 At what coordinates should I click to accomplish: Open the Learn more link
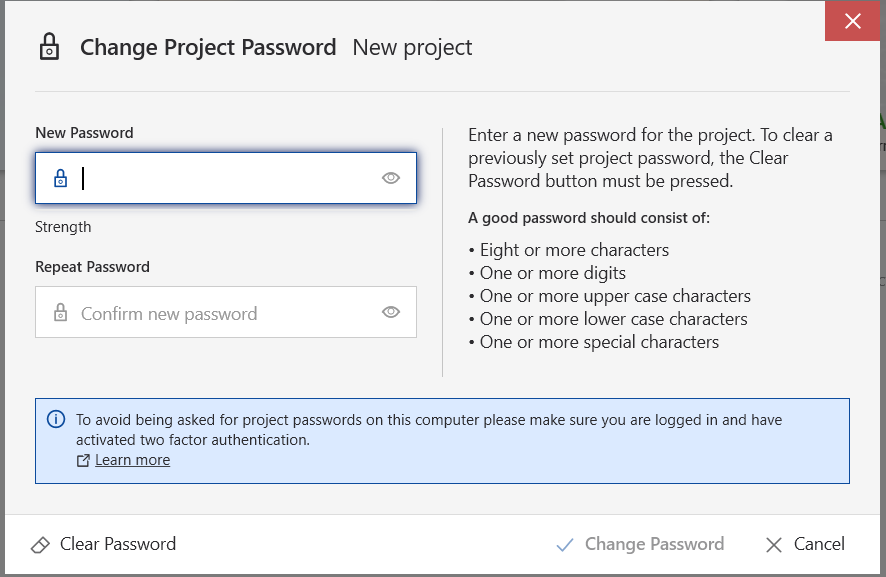click(132, 461)
